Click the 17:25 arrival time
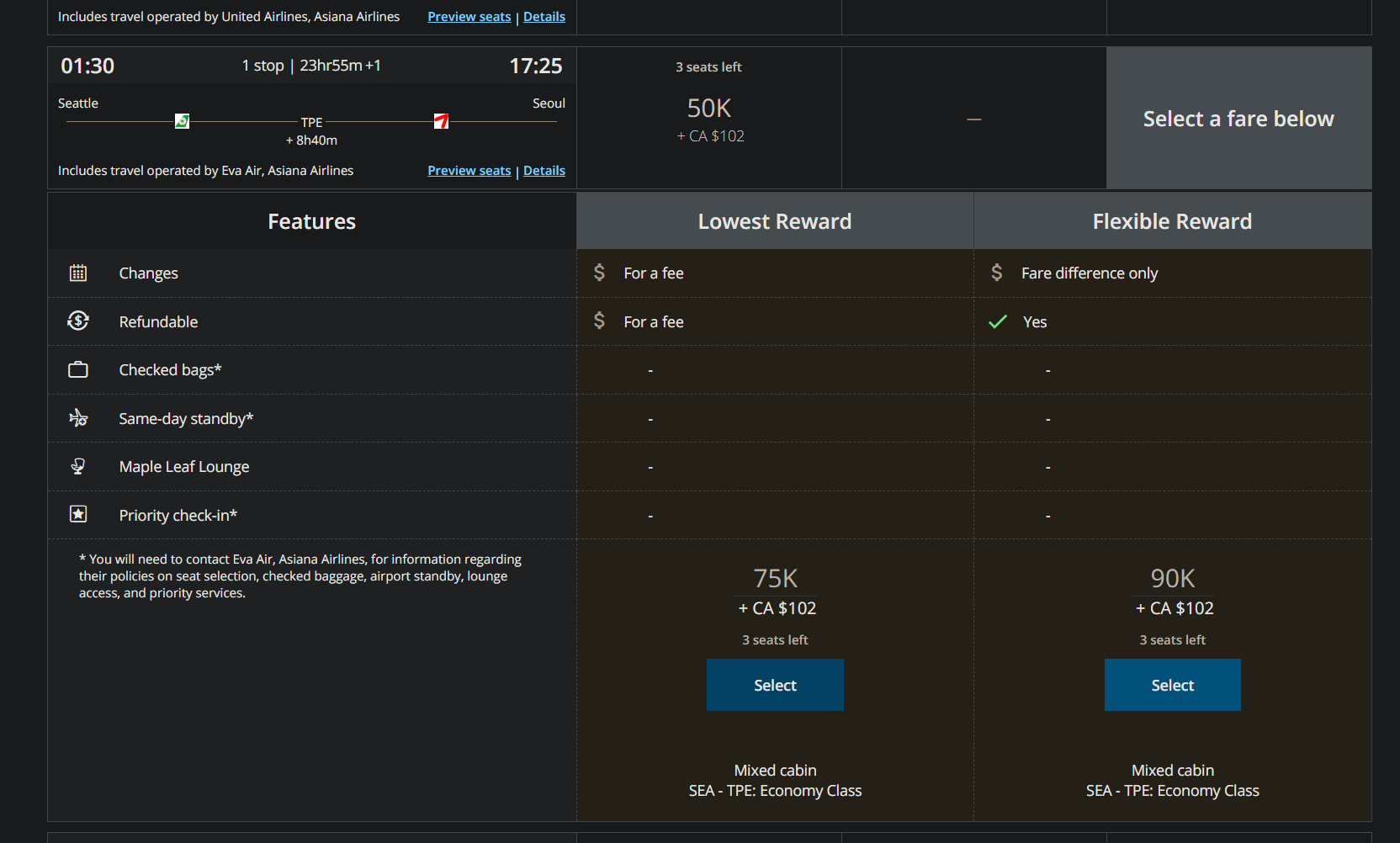 [536, 66]
